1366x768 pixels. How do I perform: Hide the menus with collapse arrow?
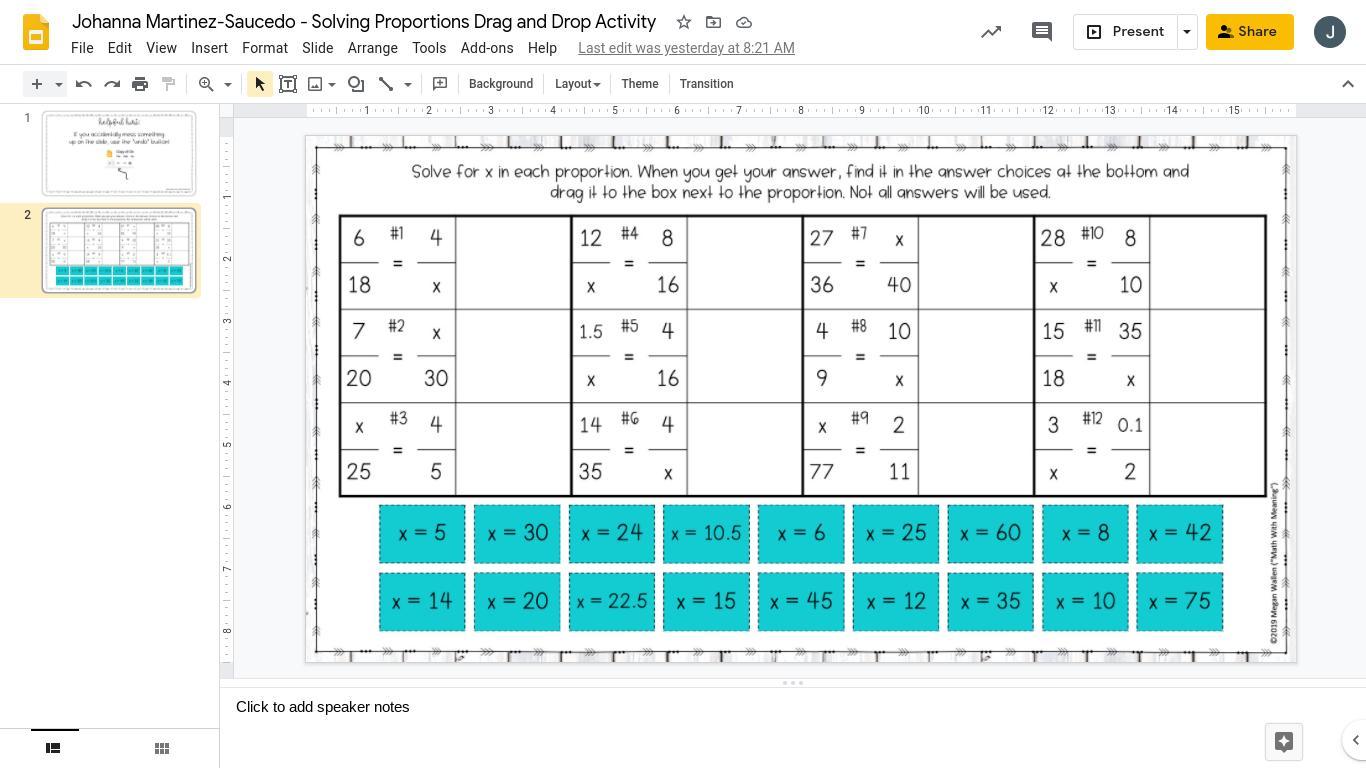point(1348,84)
